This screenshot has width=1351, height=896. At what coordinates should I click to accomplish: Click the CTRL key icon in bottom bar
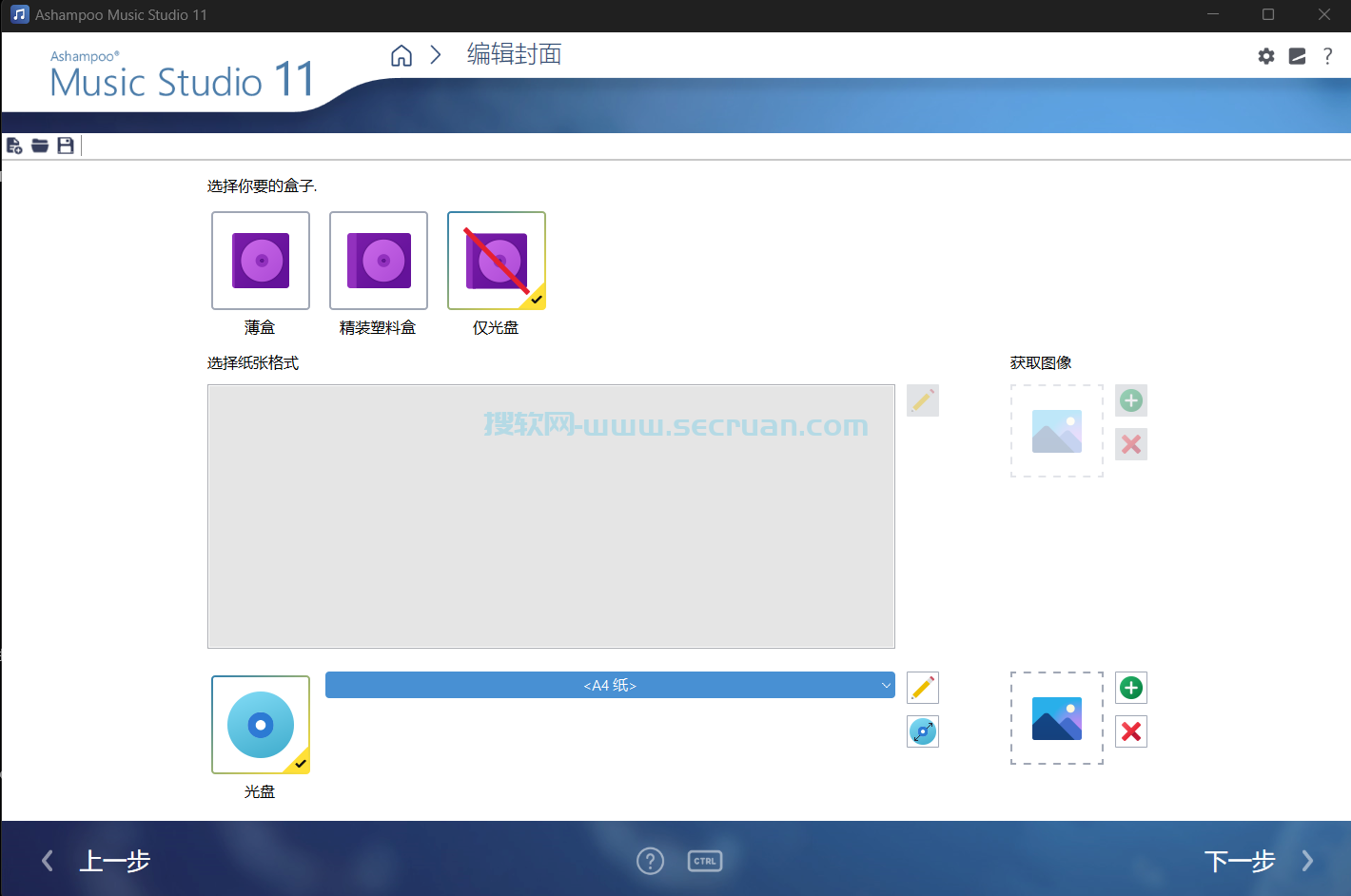click(705, 861)
